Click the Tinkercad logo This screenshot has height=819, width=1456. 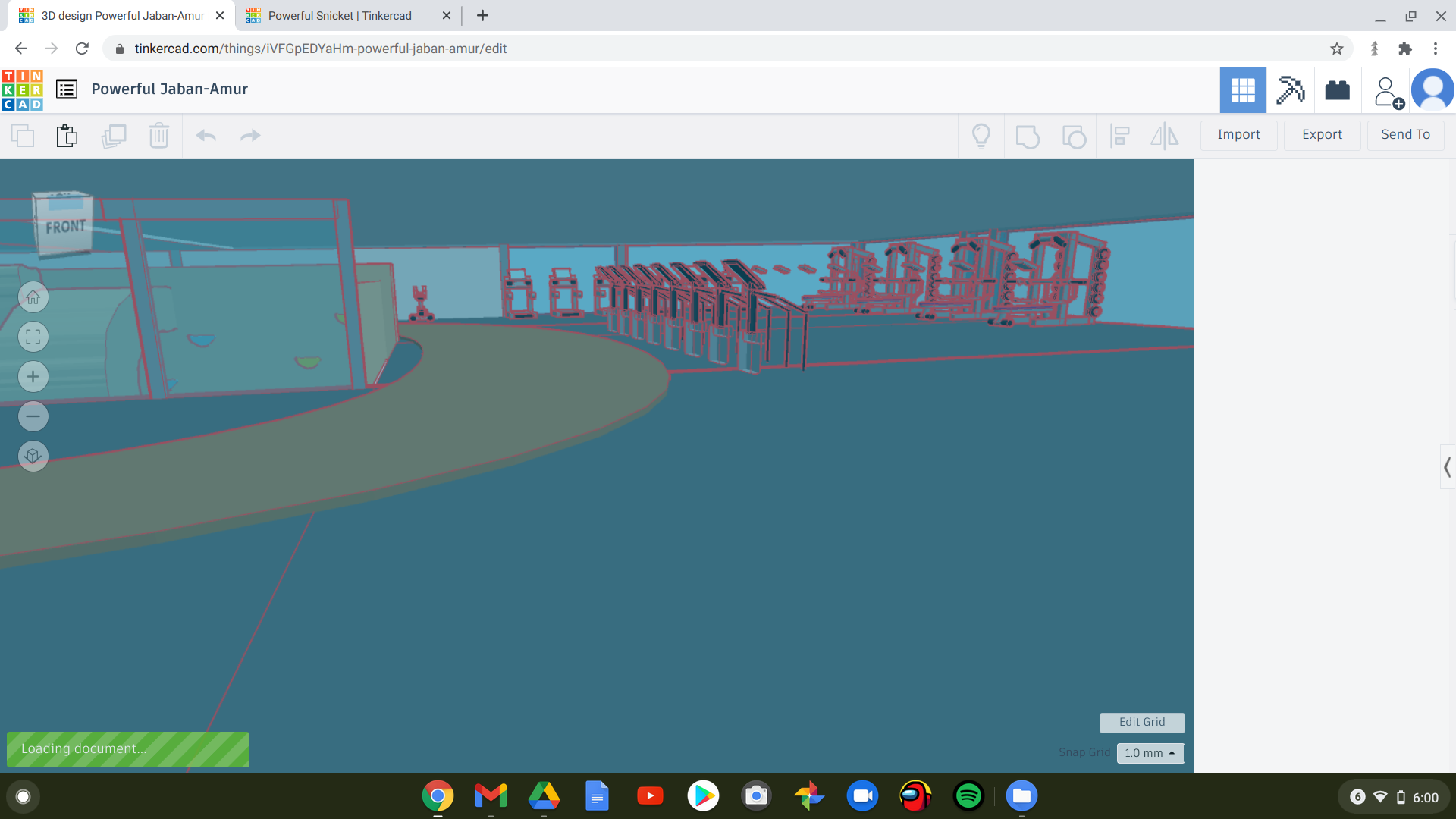[23, 90]
